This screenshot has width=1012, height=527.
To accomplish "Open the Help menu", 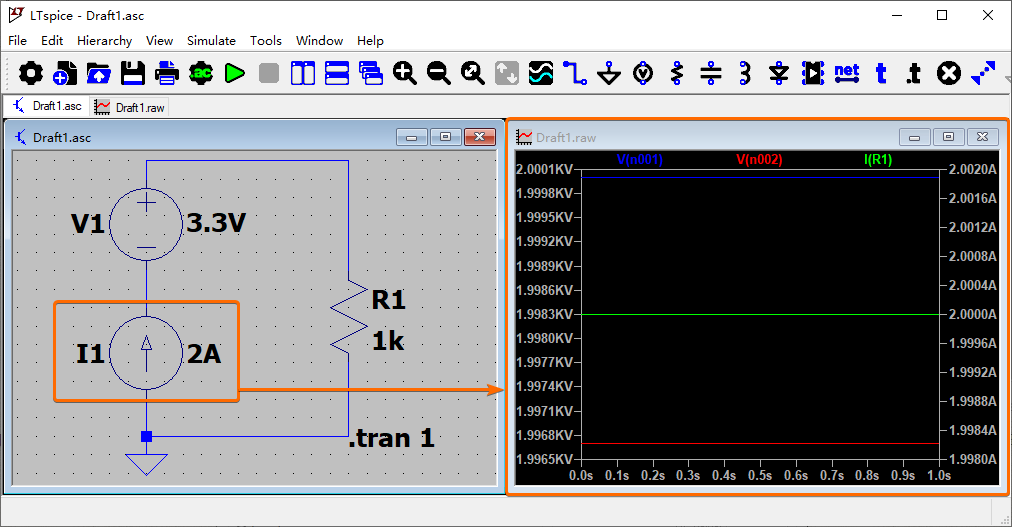I will click(370, 41).
